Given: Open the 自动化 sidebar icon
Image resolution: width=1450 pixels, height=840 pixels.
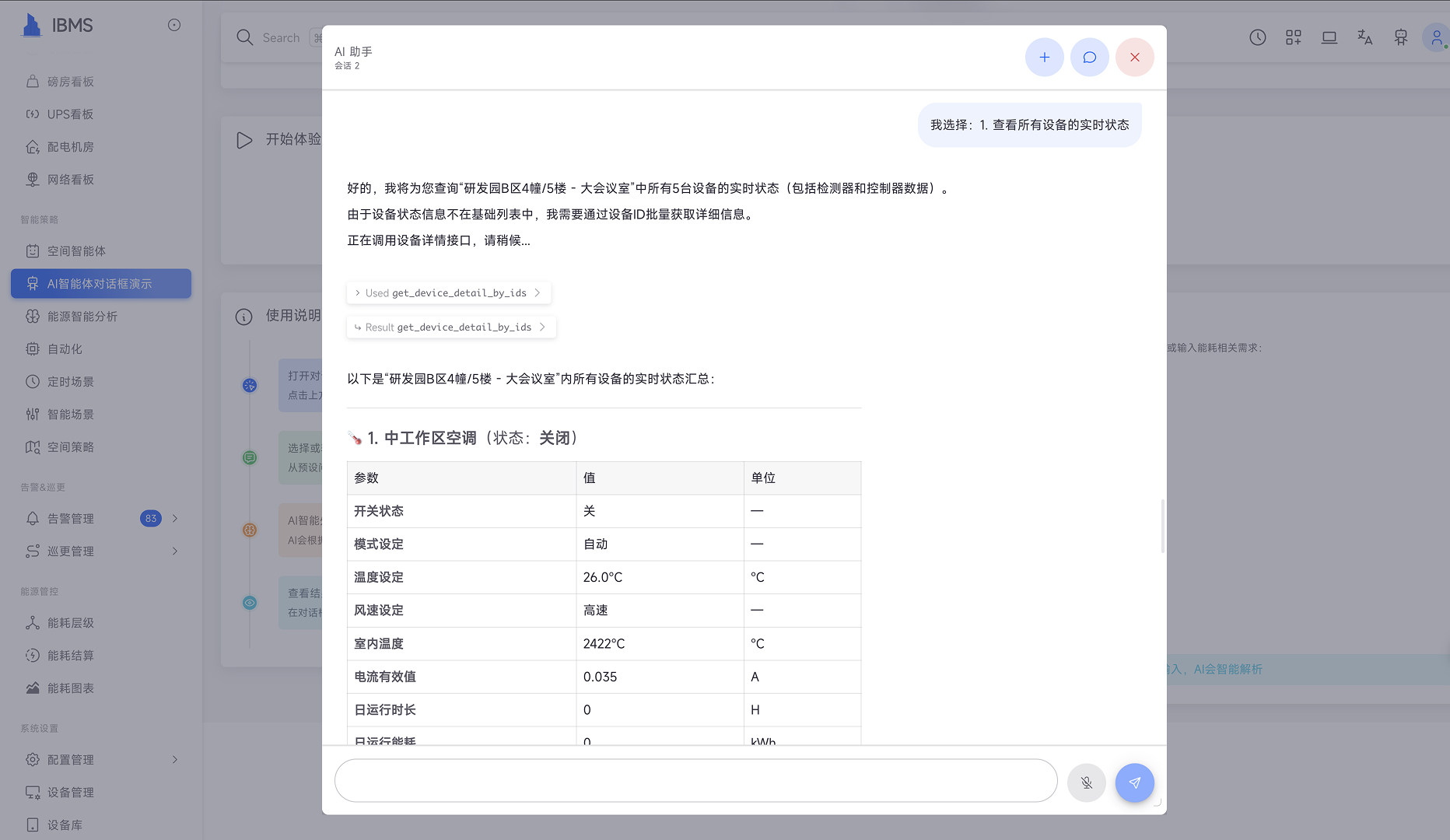Looking at the screenshot, I should [x=33, y=348].
